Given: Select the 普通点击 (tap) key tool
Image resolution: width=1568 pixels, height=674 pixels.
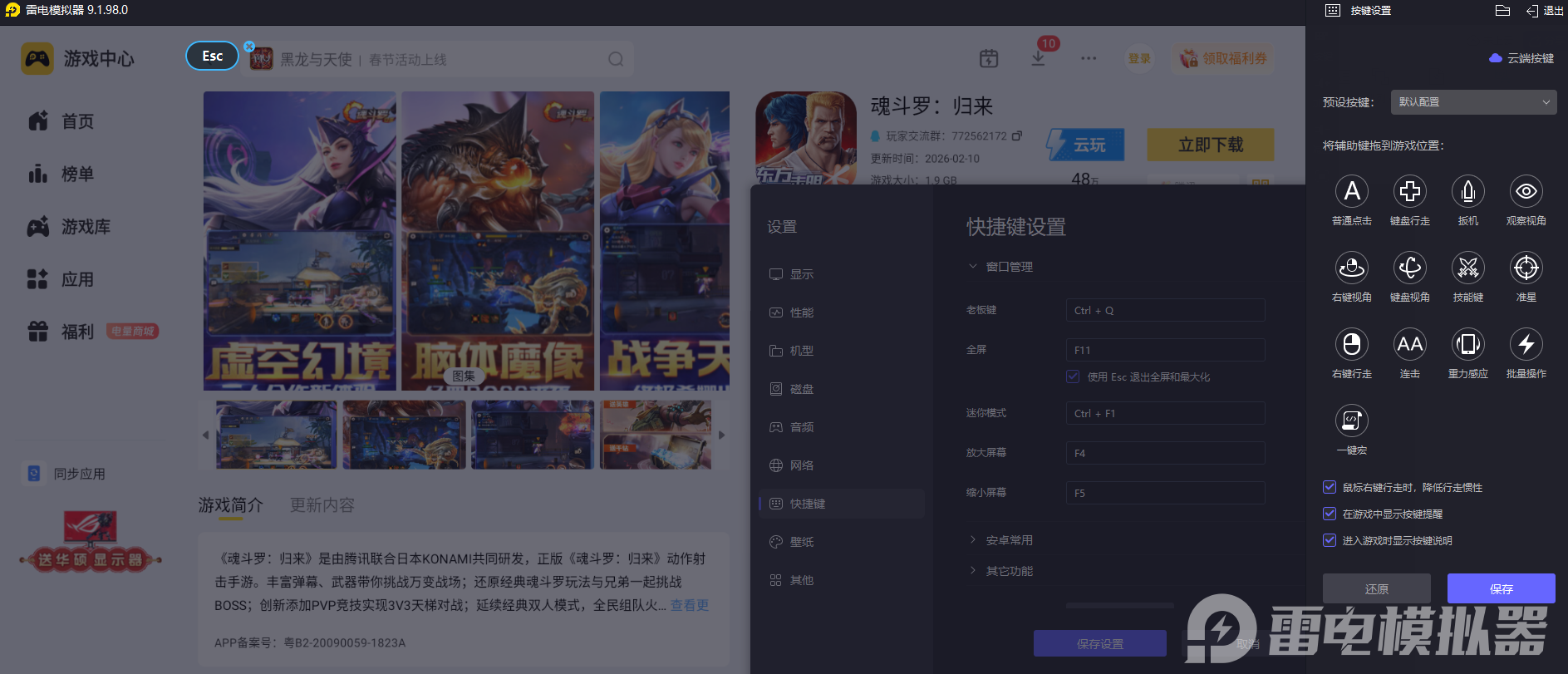Looking at the screenshot, I should (x=1352, y=191).
